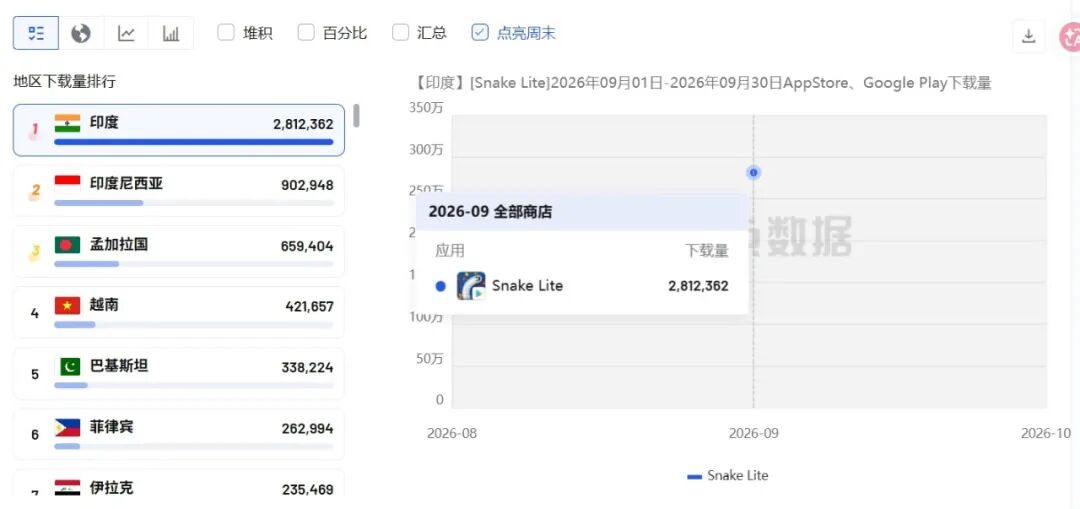Click the Vietnam flag icon
Image resolution: width=1080 pixels, height=509 pixels.
(68, 305)
